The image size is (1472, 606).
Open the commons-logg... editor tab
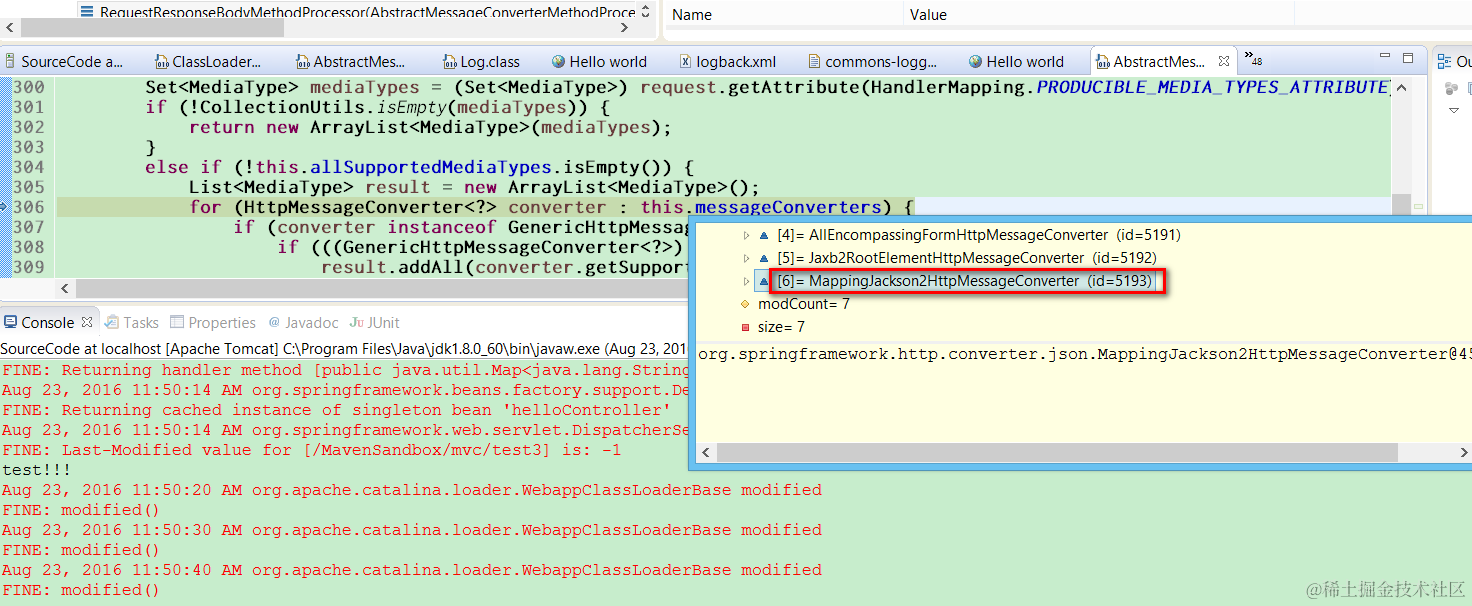pos(873,61)
